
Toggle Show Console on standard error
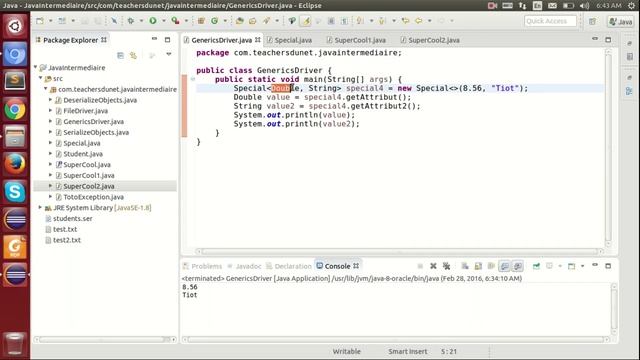point(518,266)
